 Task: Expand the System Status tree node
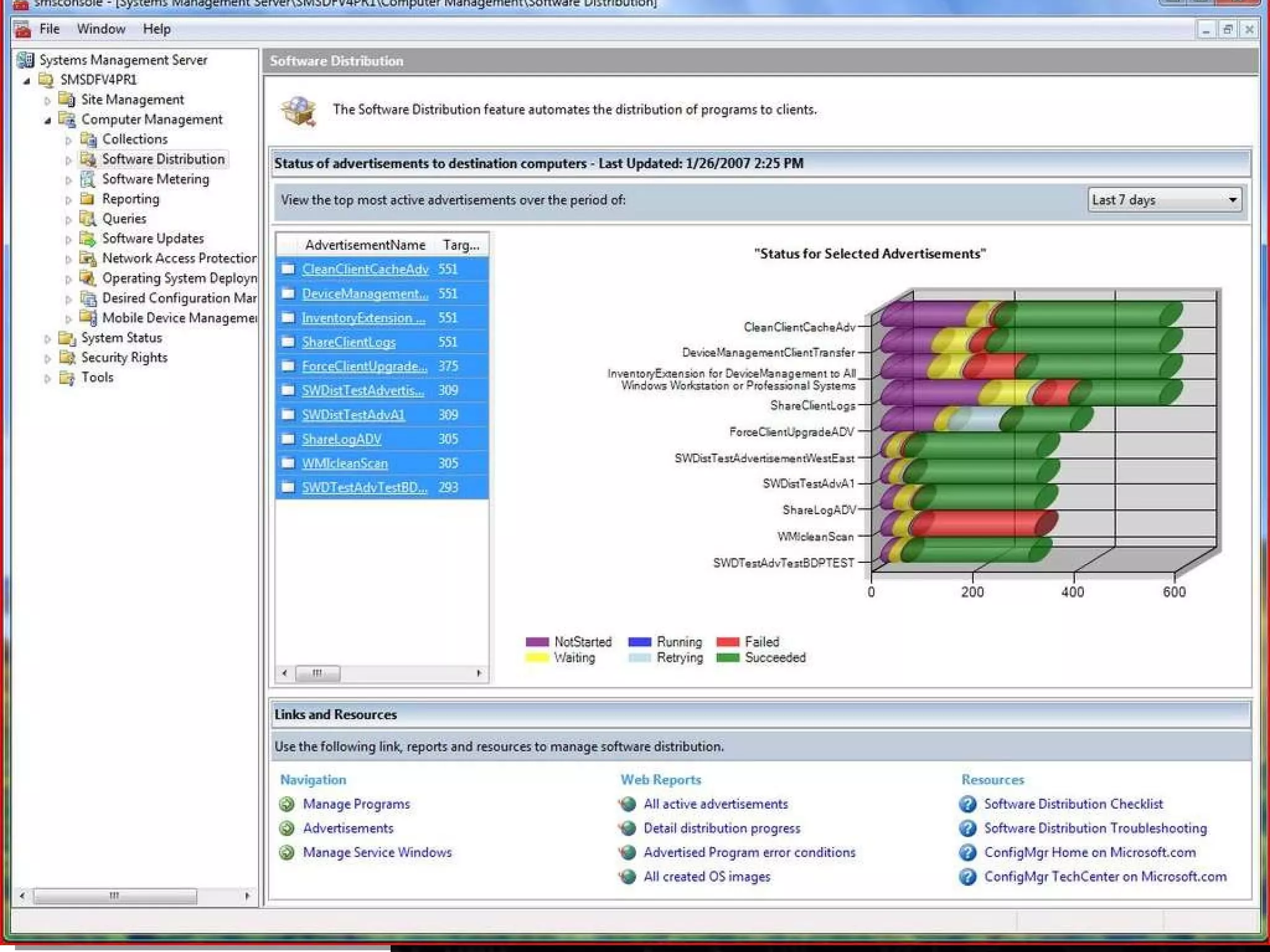point(48,338)
